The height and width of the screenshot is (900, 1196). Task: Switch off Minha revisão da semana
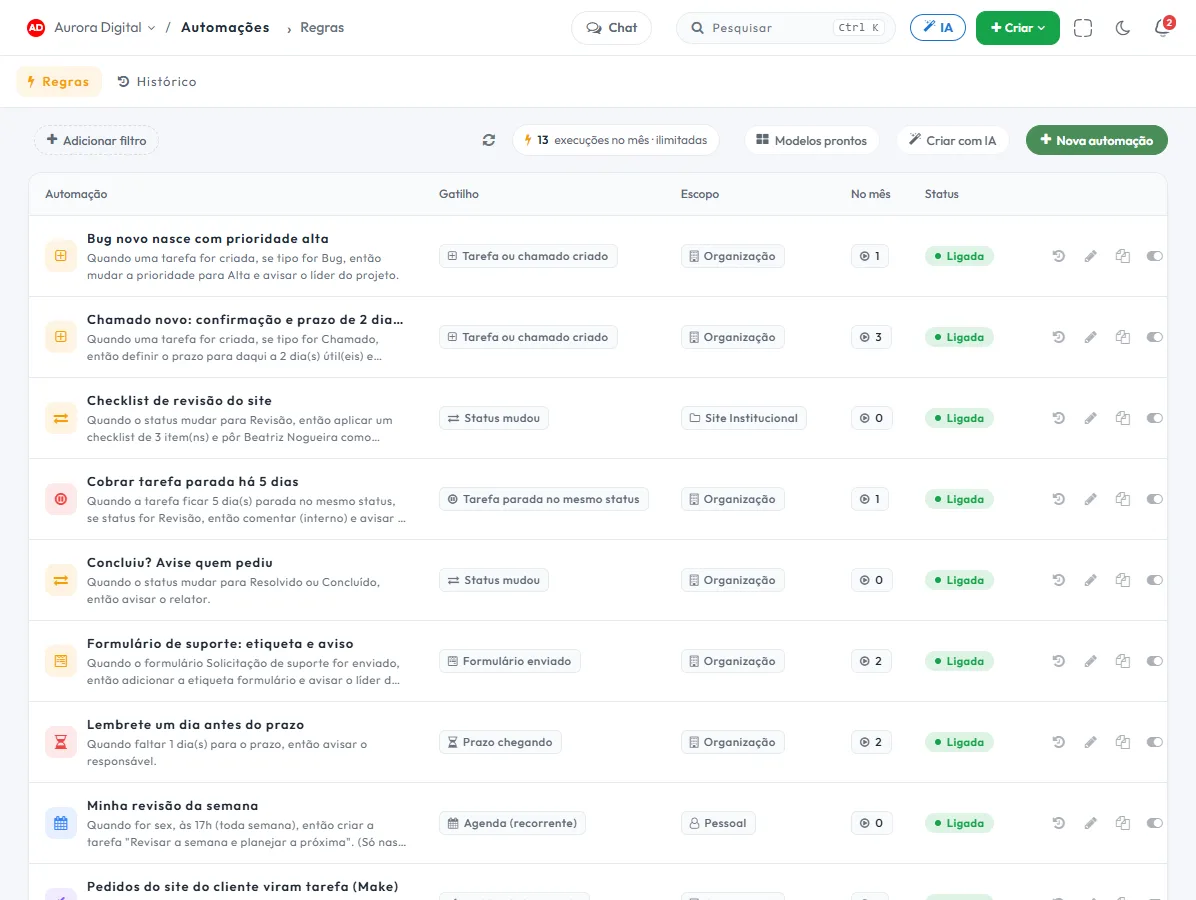tap(1155, 823)
